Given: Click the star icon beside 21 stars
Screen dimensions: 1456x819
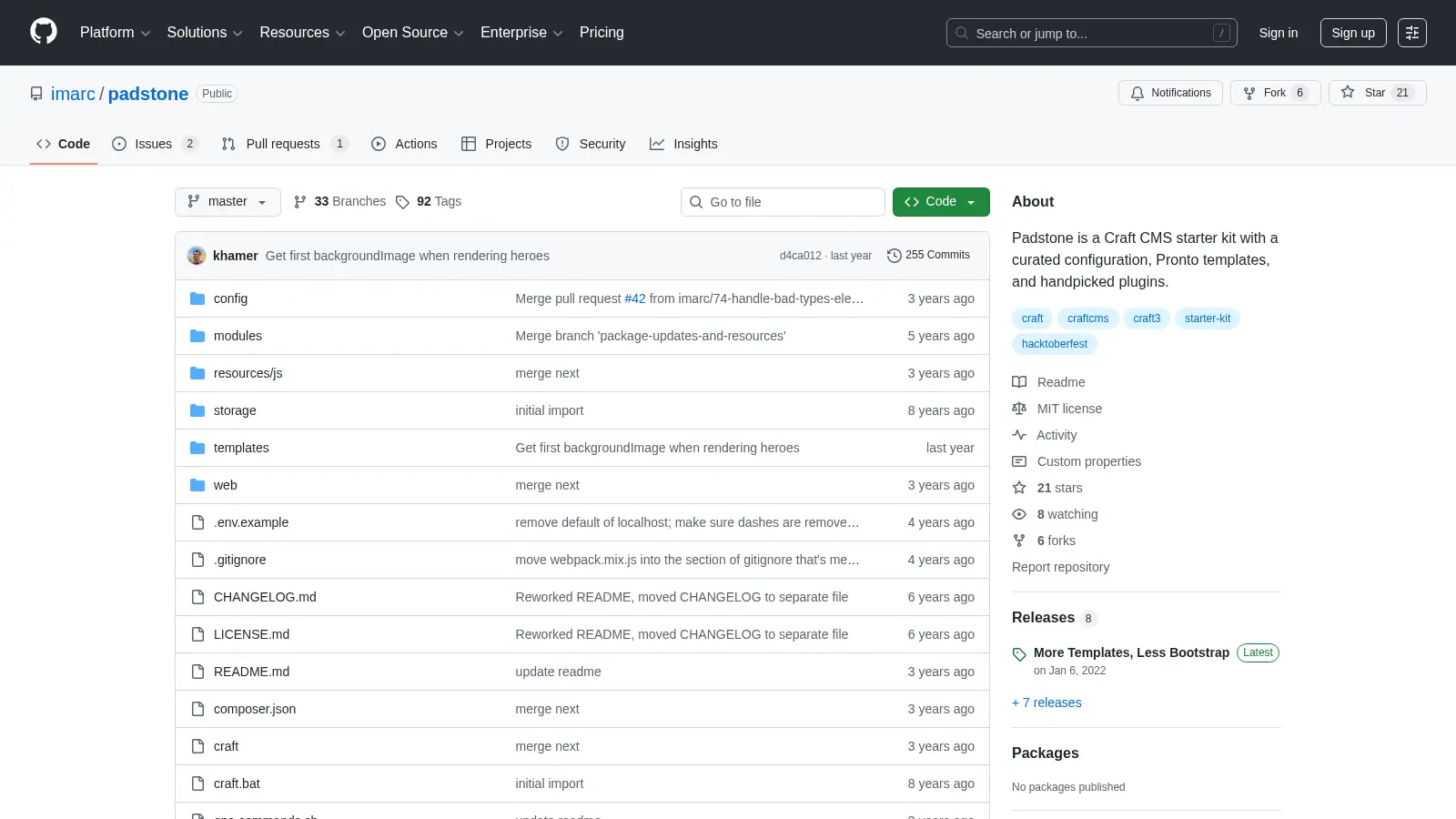Looking at the screenshot, I should (x=1019, y=488).
